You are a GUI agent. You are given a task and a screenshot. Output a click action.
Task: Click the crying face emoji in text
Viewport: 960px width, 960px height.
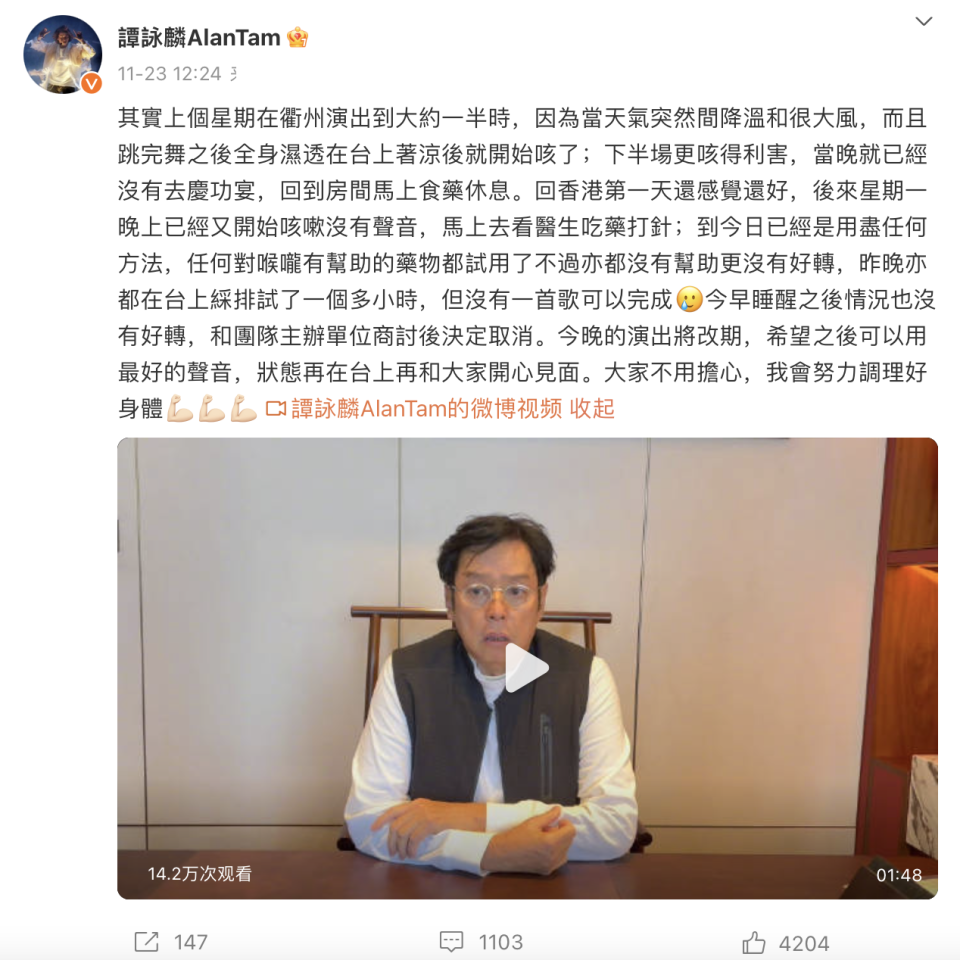689,299
